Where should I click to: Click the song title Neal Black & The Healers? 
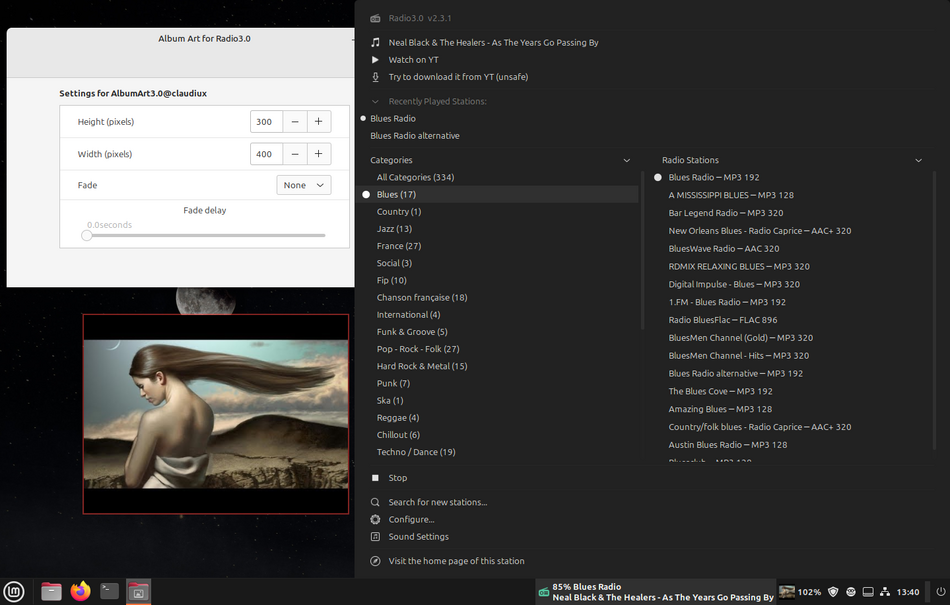click(493, 42)
